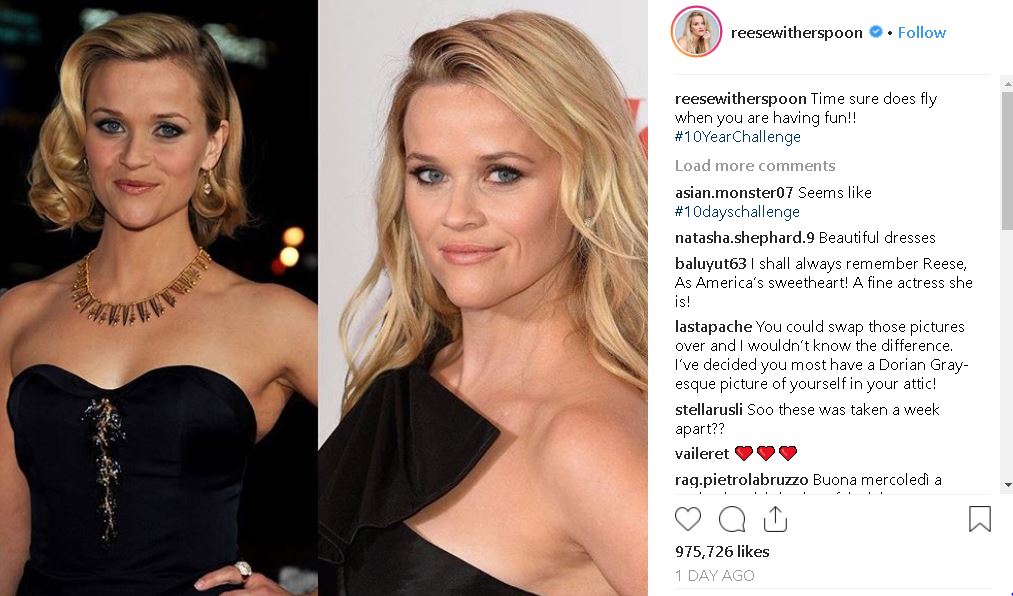Open the #10YearChallenge hashtag
This screenshot has width=1013, height=596.
(x=738, y=137)
